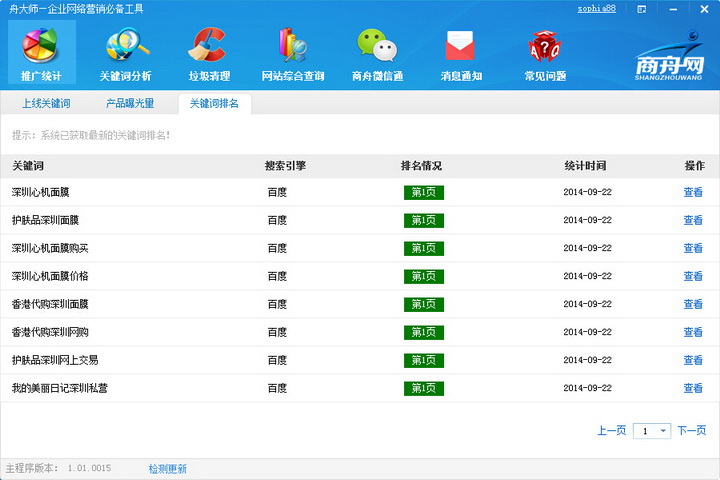The image size is (720, 480).
Task: Select keyword 护肤品深圳面膜
Action: tap(45, 220)
